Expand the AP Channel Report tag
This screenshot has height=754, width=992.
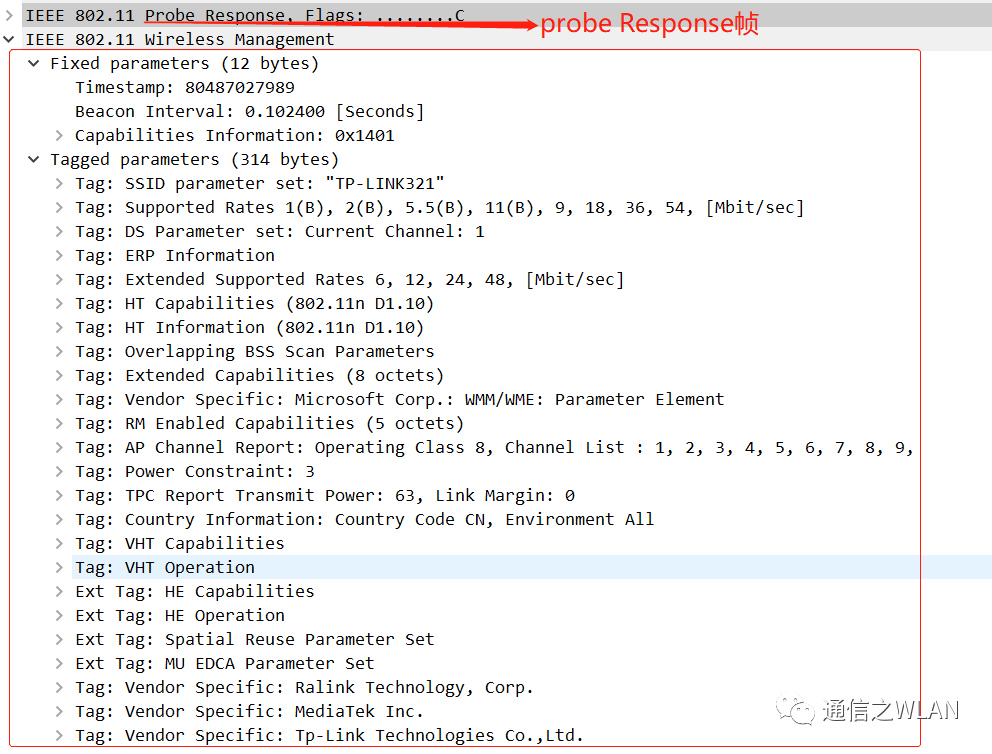click(60, 447)
